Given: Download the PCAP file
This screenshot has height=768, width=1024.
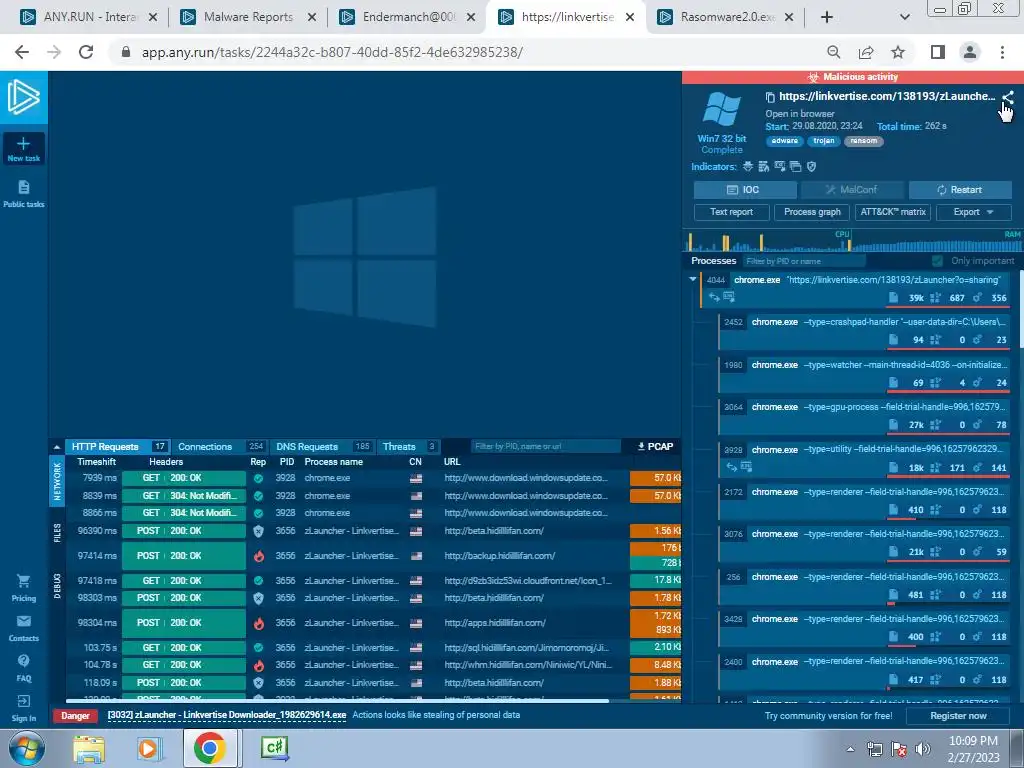Looking at the screenshot, I should pyautogui.click(x=655, y=447).
